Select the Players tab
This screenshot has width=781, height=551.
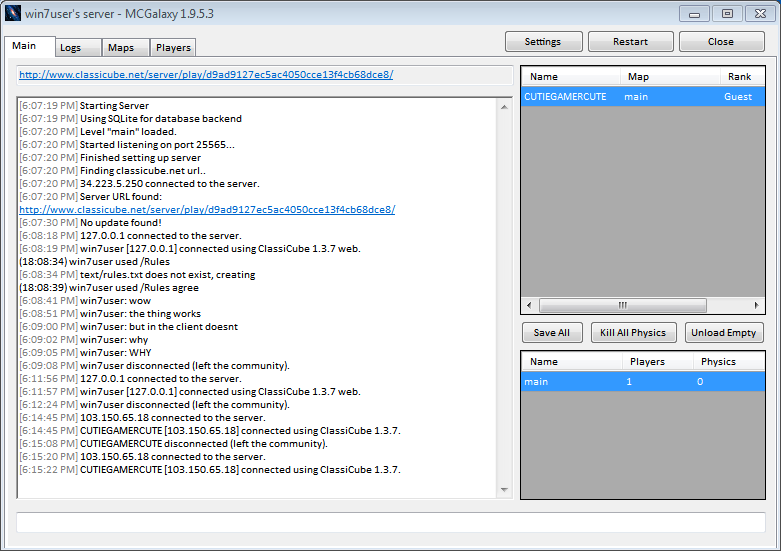173,47
